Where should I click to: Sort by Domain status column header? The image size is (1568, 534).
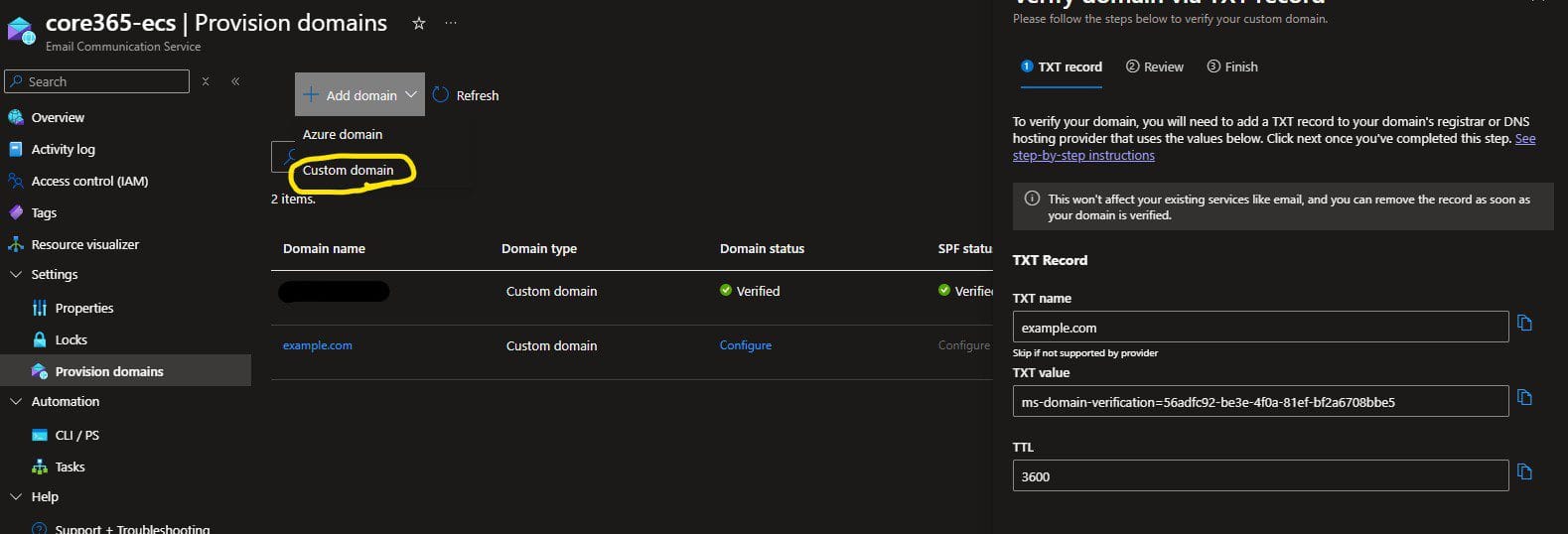(x=762, y=248)
